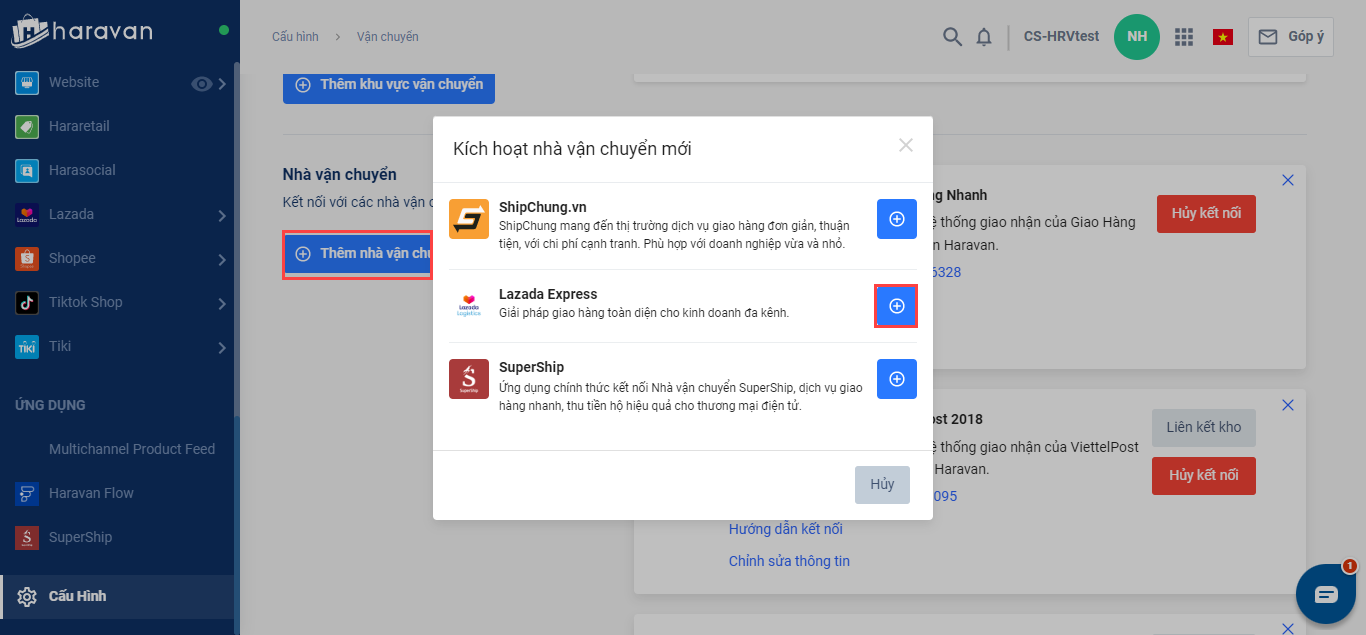Screen dimensions: 1366x635
Task: Add SuperShip carrier plus button
Action: point(897,379)
